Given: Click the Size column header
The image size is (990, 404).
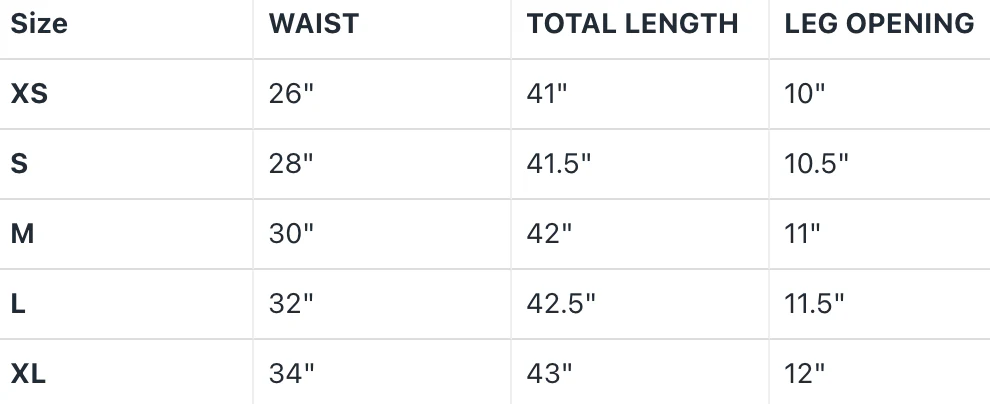Looking at the screenshot, I should coord(39,24).
